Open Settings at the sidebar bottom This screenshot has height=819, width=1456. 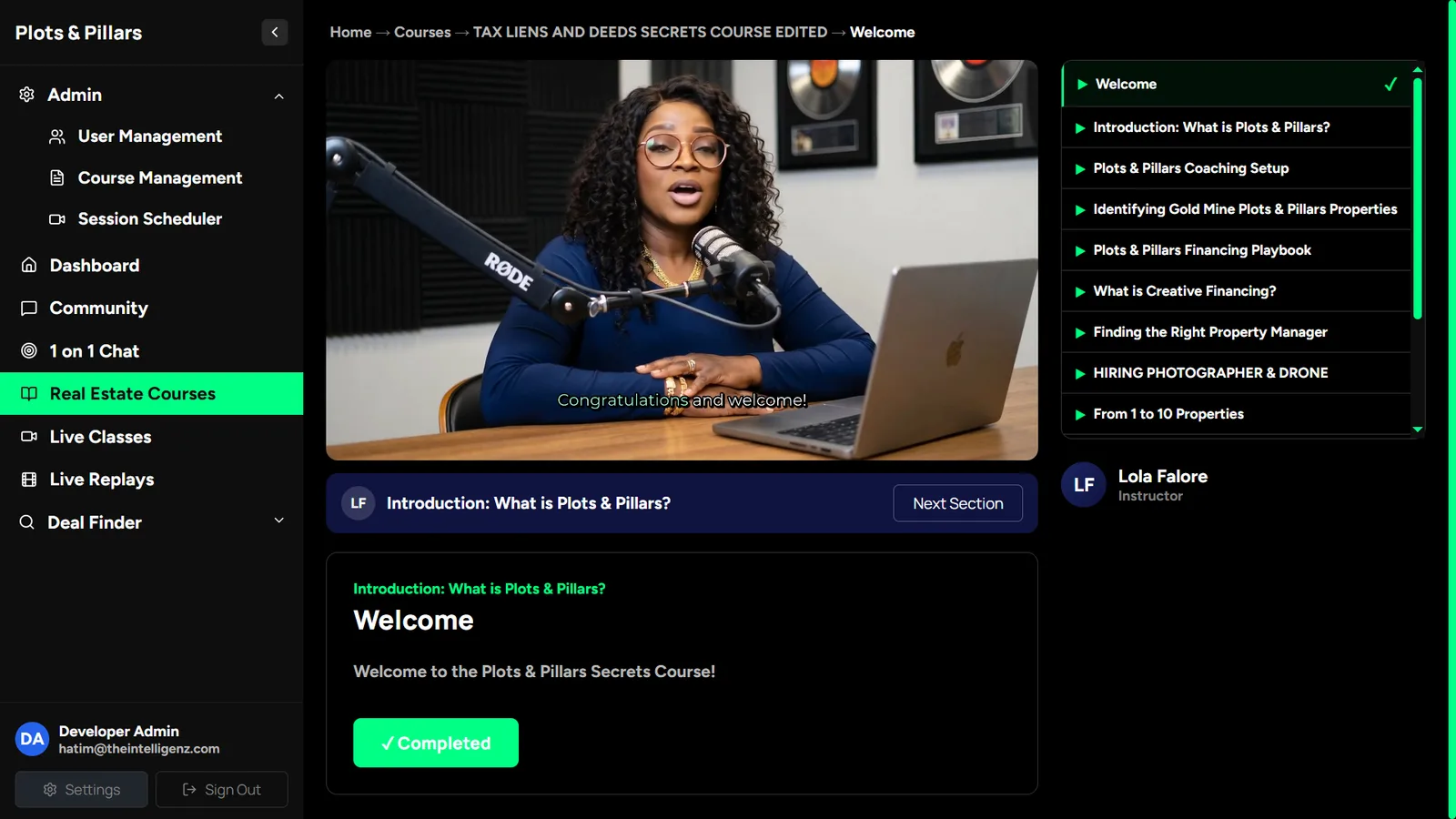pyautogui.click(x=81, y=790)
